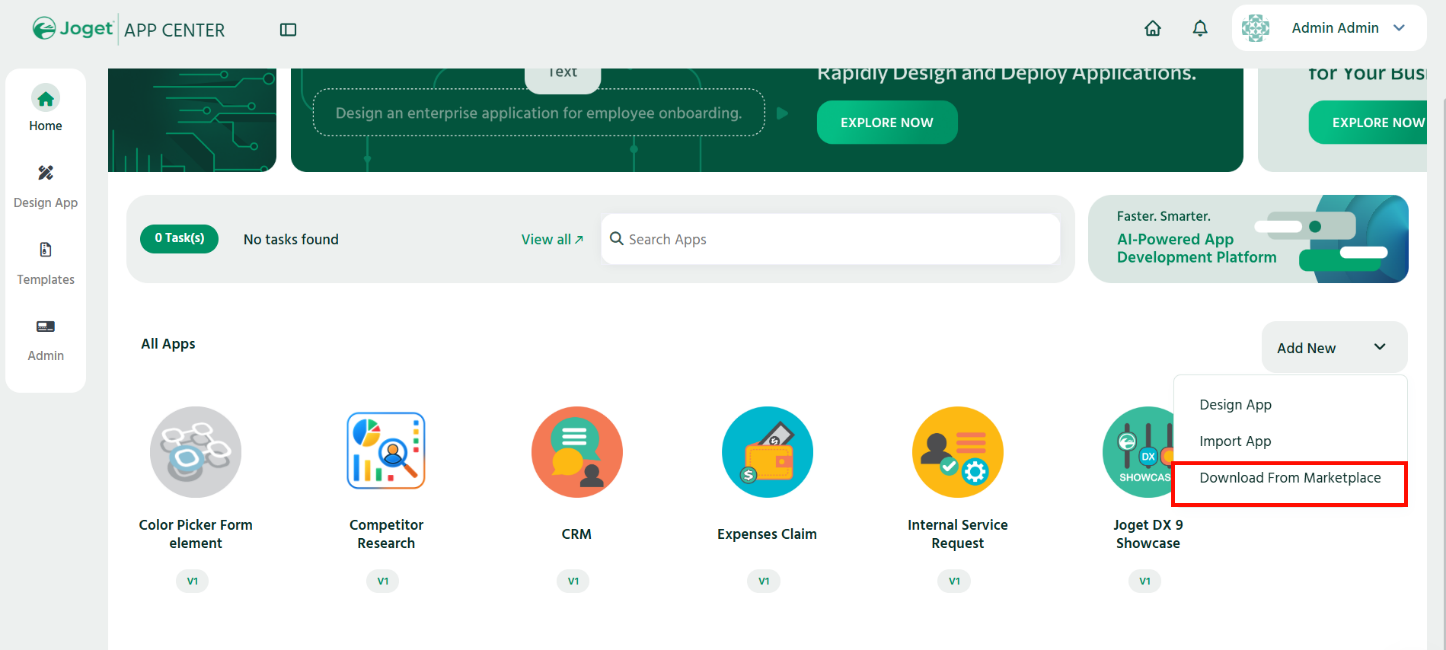Viewport: 1446px width, 650px height.
Task: Open Color Picker Form element app
Action: (196, 452)
